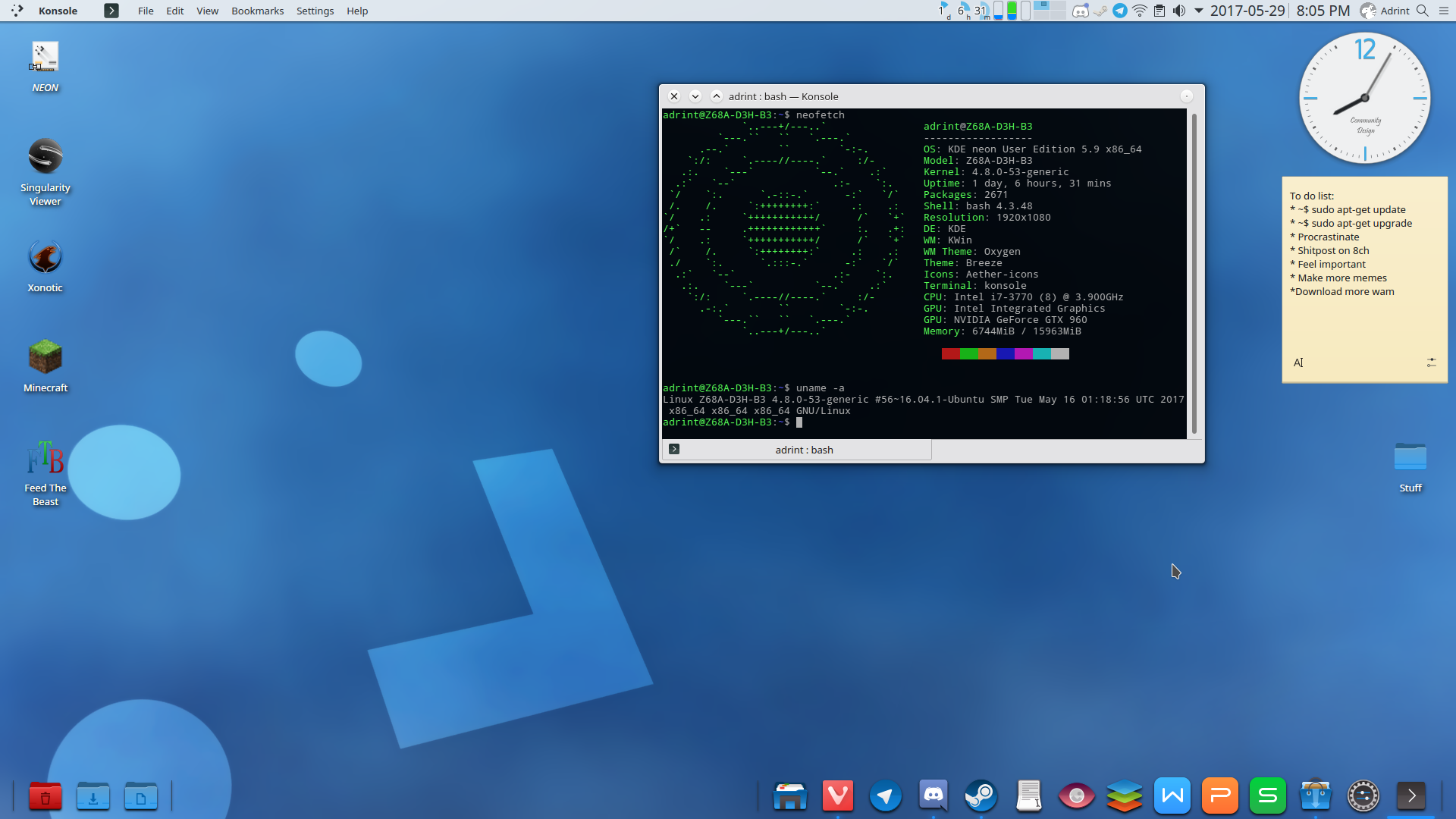Close the Konsole window
The image size is (1456, 819).
coord(673,96)
